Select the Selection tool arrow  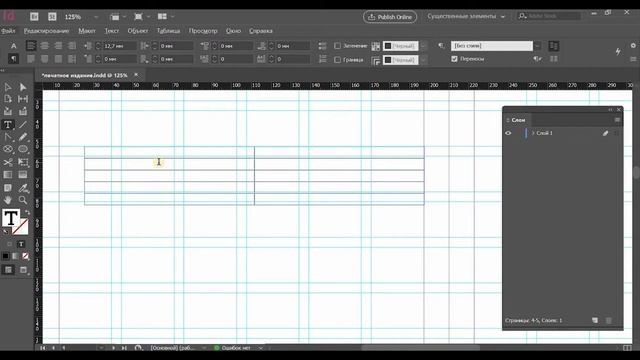(x=8, y=87)
